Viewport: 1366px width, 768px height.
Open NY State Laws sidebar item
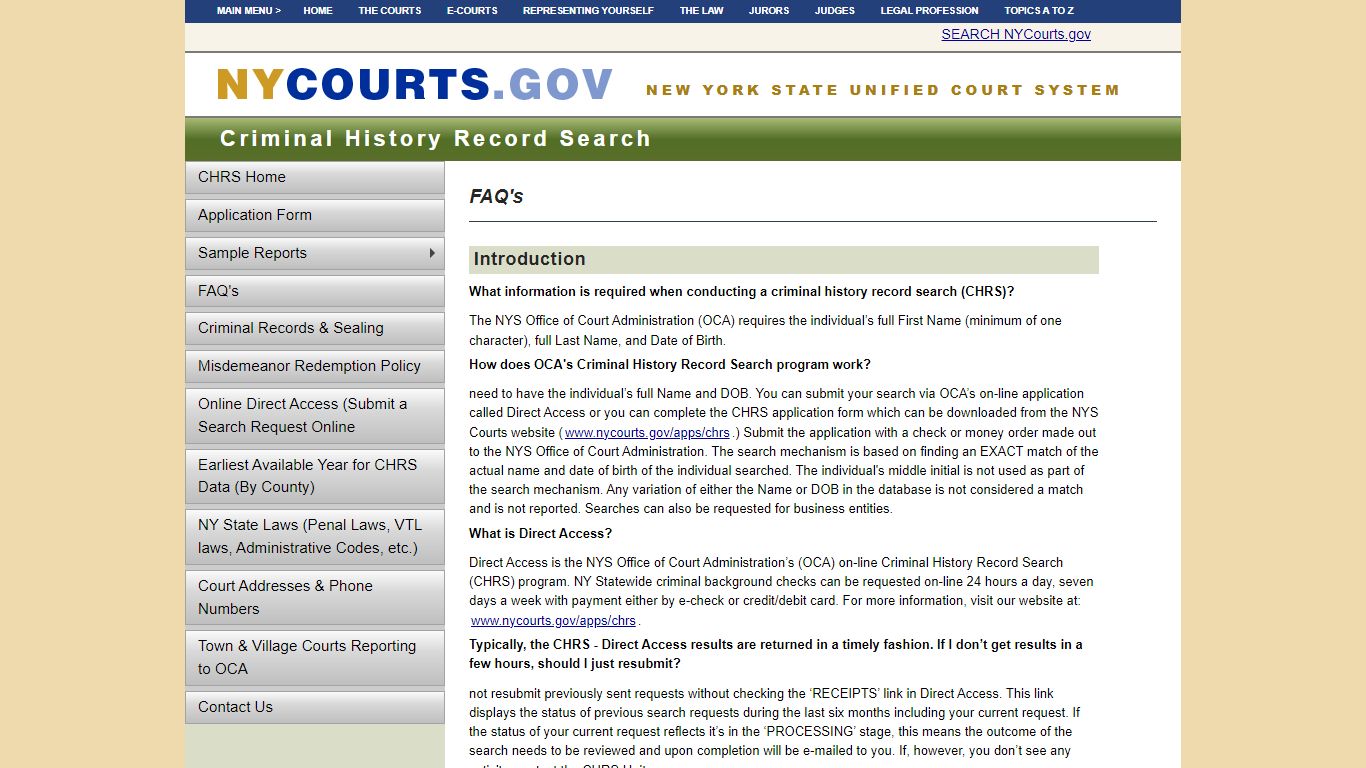[315, 536]
